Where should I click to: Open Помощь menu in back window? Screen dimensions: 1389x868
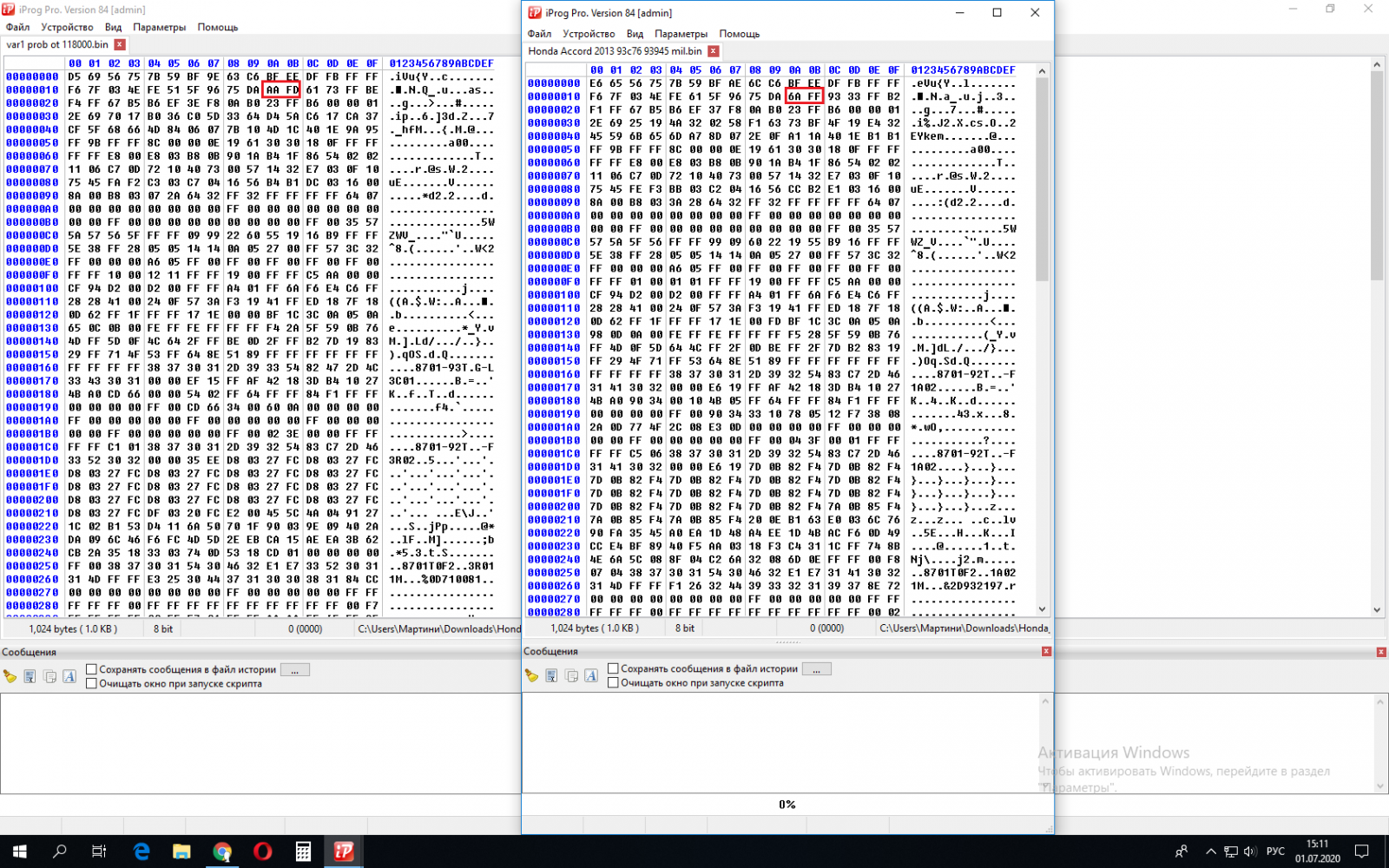click(x=217, y=27)
